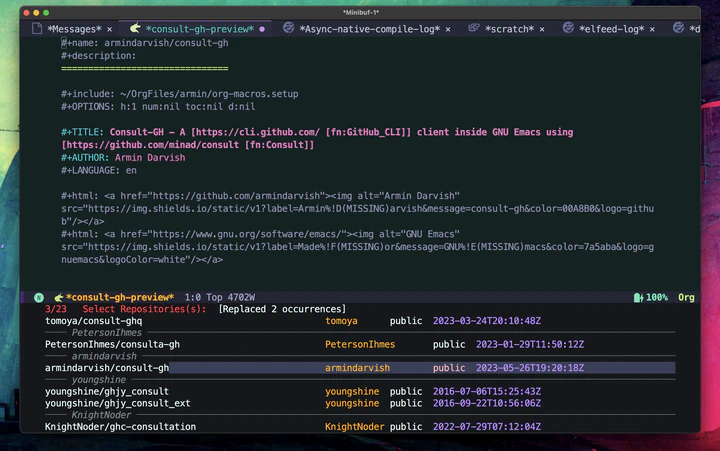Viewport: 720px width, 451px height.
Task: Switch to the *Messages* tab
Action: [74, 29]
